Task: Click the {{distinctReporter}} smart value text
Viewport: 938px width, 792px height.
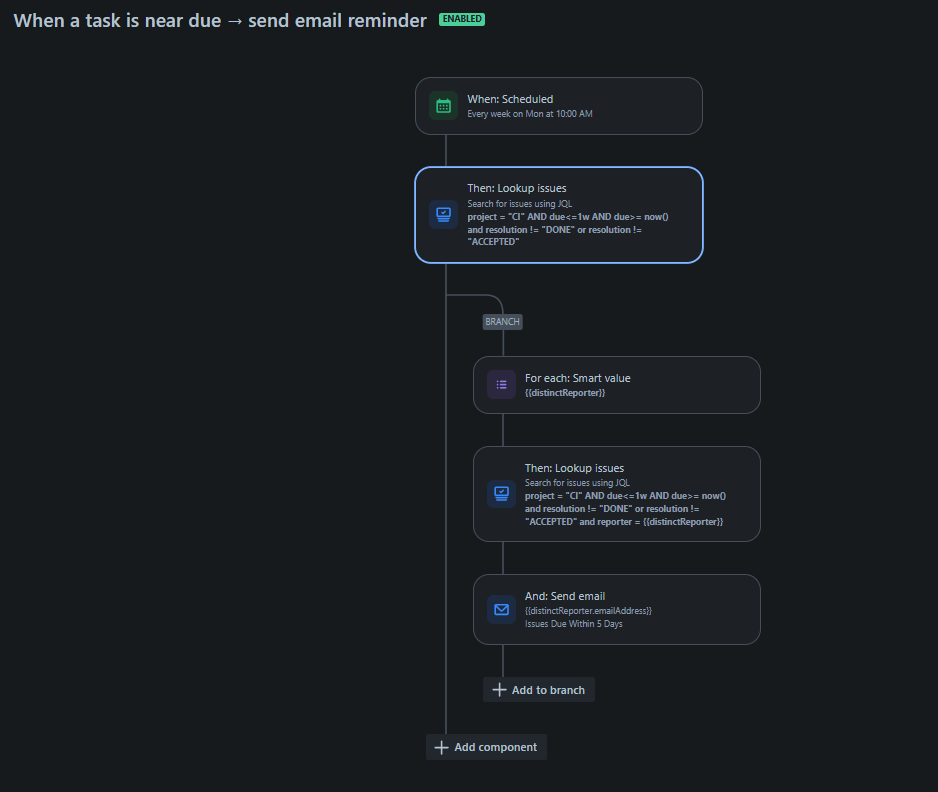Action: tap(565, 393)
